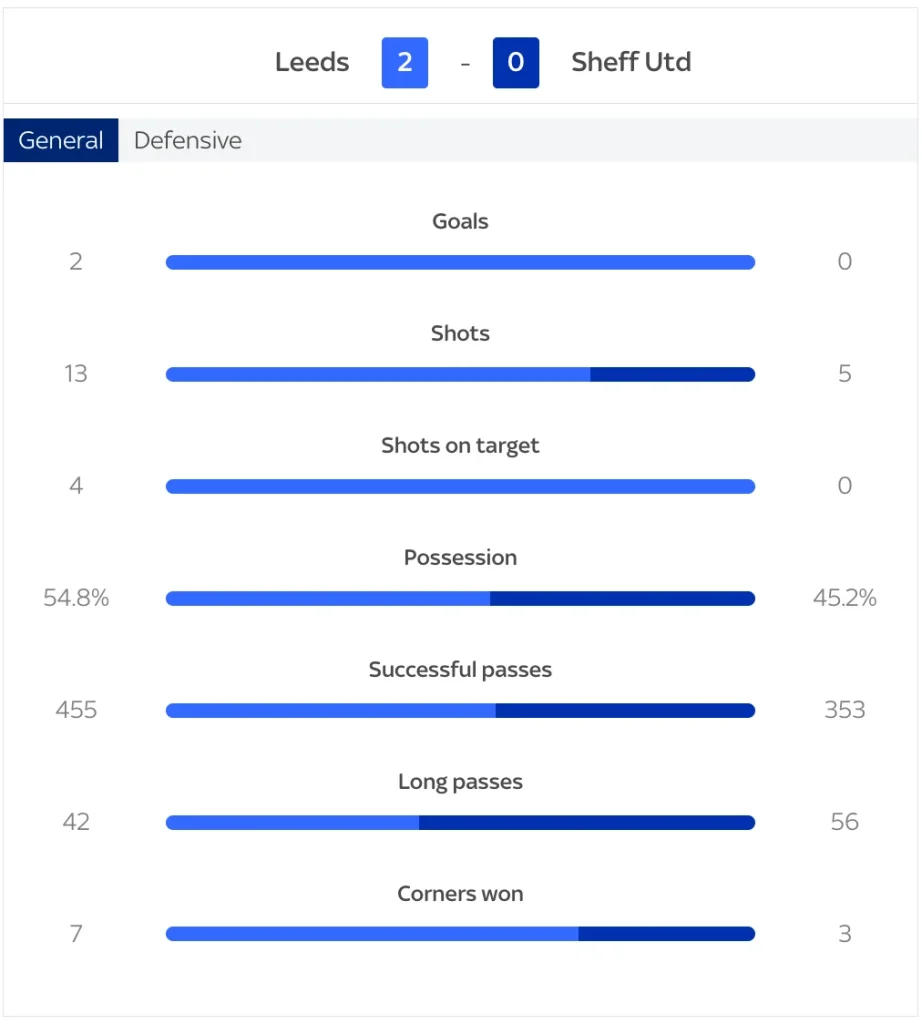Click the Corners won heading
Screen dimensions: 922x1024
coord(460,893)
